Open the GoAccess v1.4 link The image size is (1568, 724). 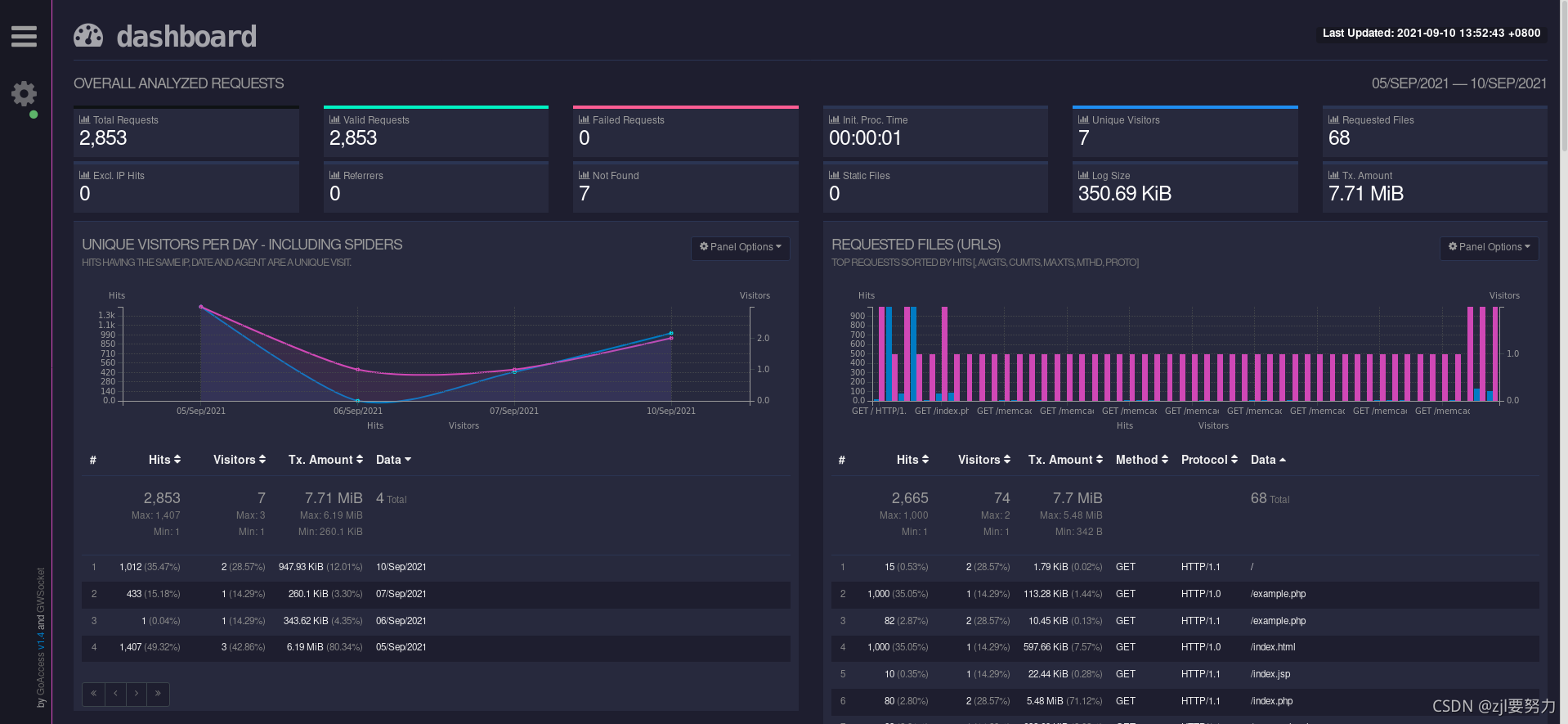(41, 641)
